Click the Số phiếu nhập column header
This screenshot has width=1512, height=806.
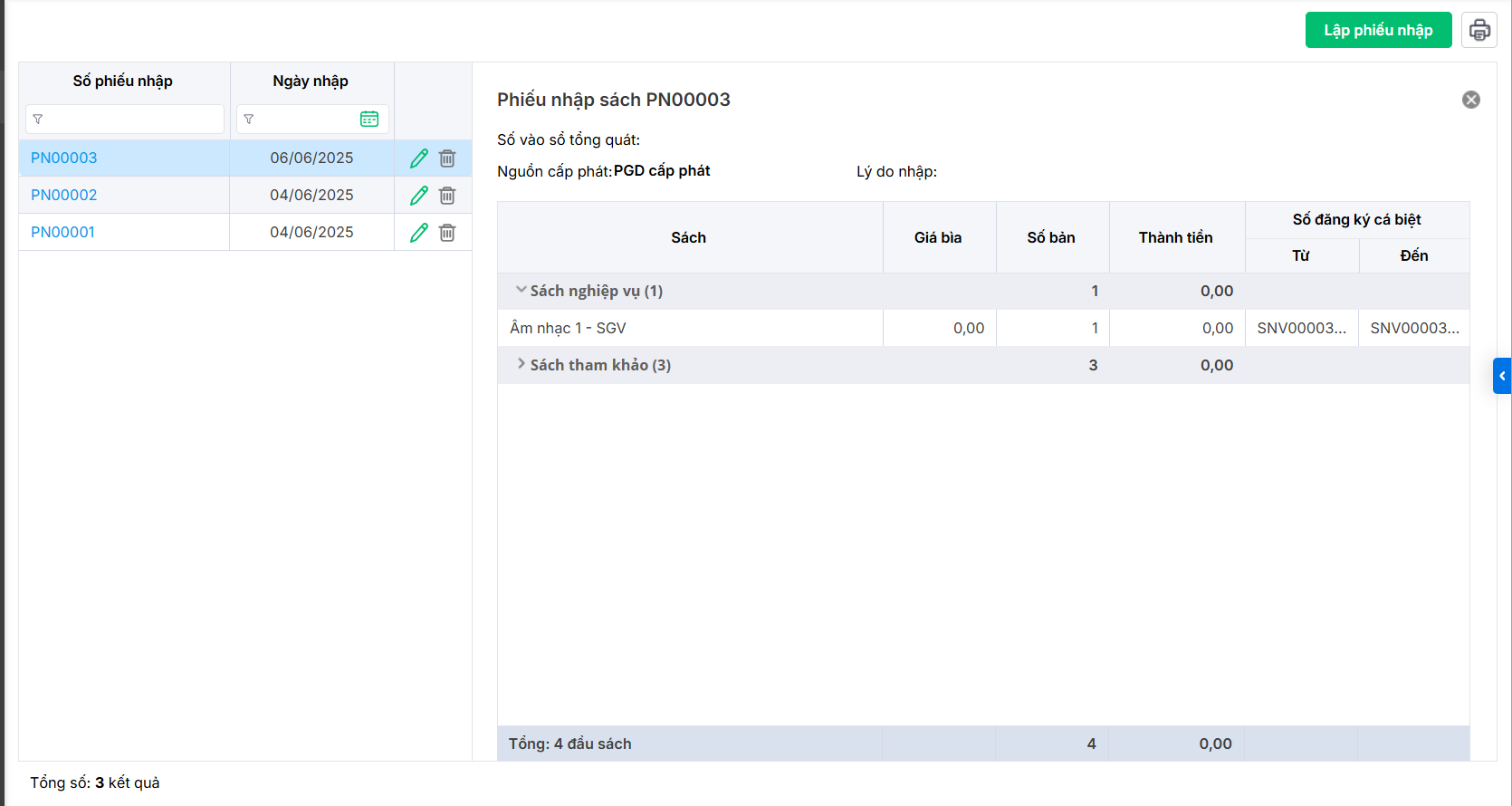click(123, 81)
